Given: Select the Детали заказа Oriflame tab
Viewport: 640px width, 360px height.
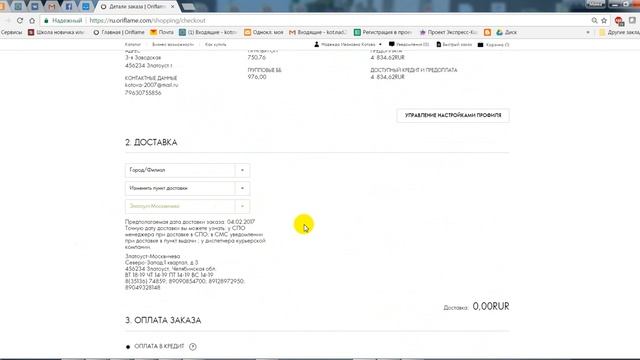Looking at the screenshot, I should coord(137,7).
